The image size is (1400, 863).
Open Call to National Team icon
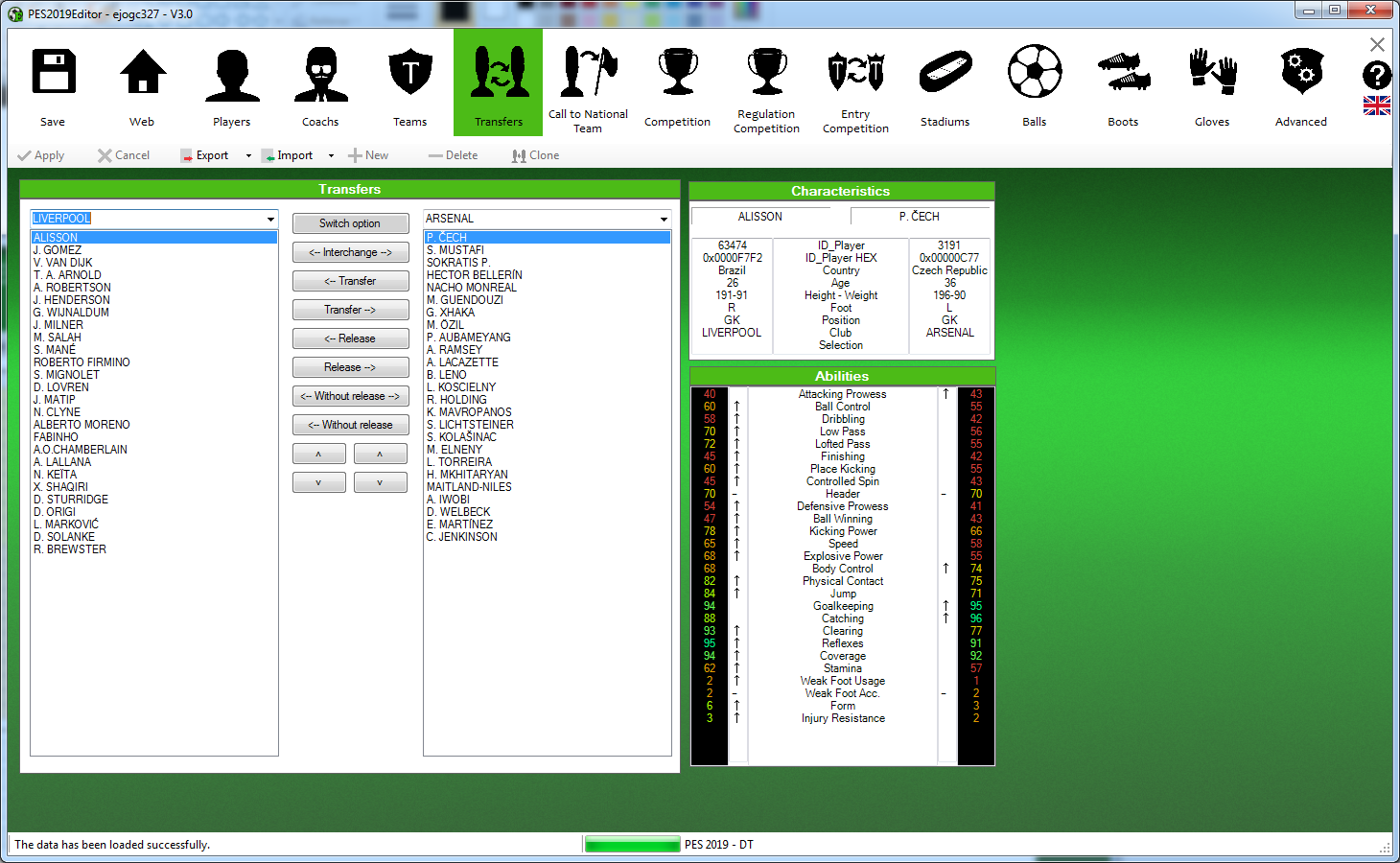tap(588, 73)
